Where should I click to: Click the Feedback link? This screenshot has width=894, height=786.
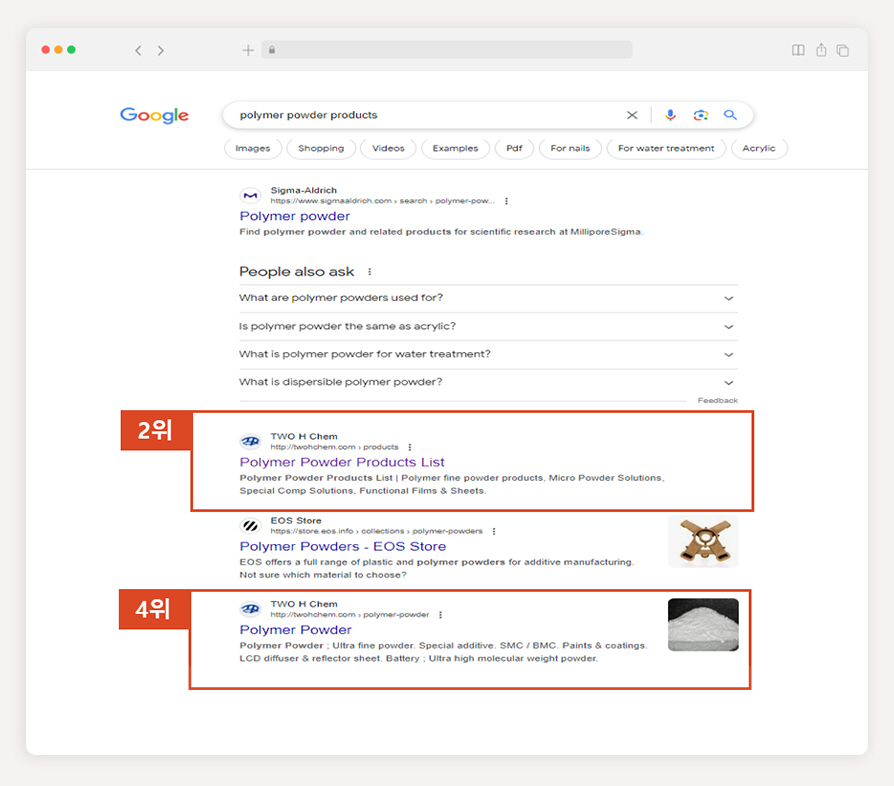[x=717, y=401]
